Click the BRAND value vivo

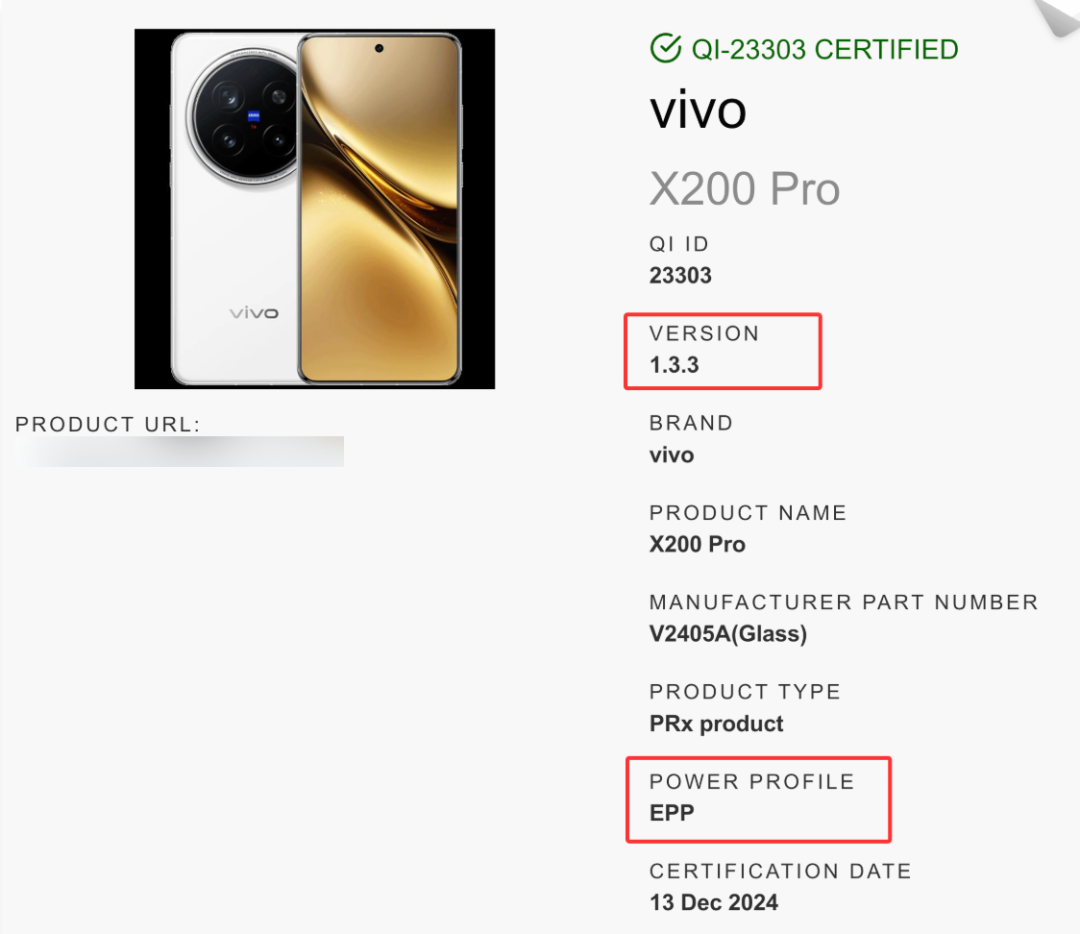[x=672, y=455]
